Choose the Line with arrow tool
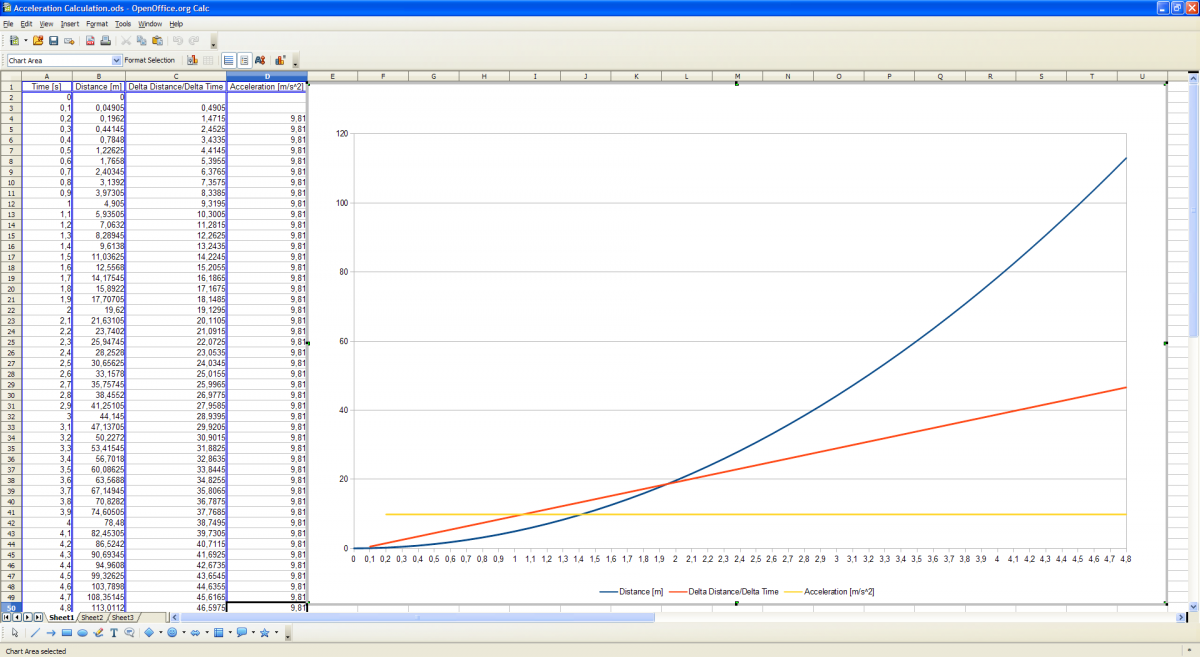This screenshot has height=657, width=1200. (50, 633)
